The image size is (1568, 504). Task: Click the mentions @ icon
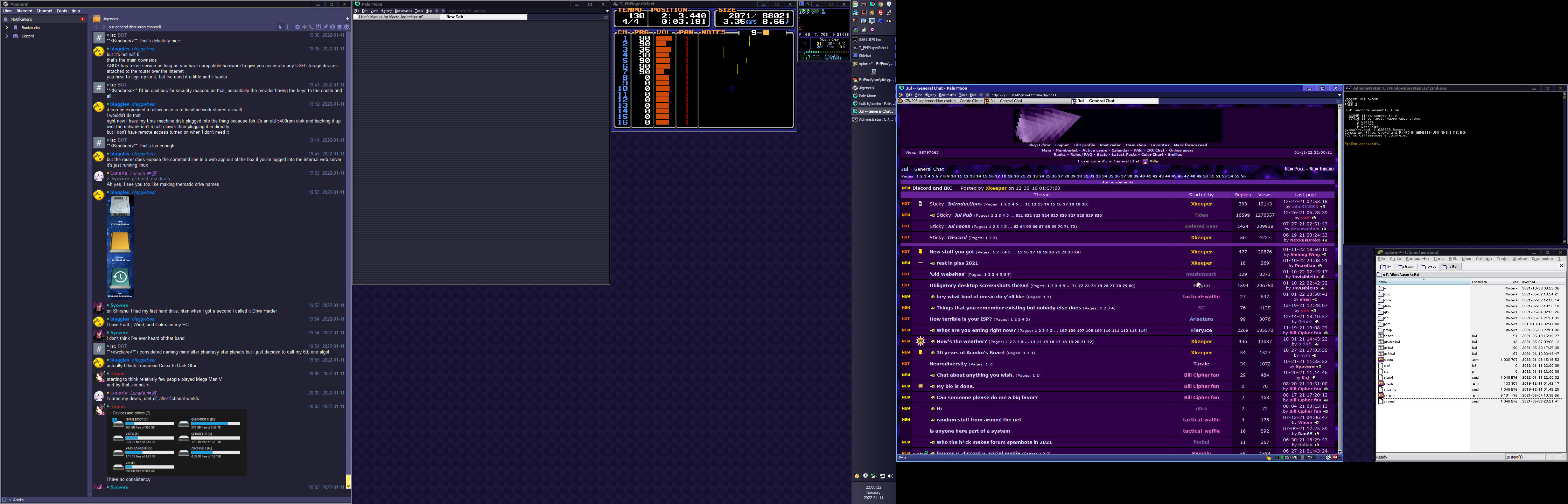332,27
